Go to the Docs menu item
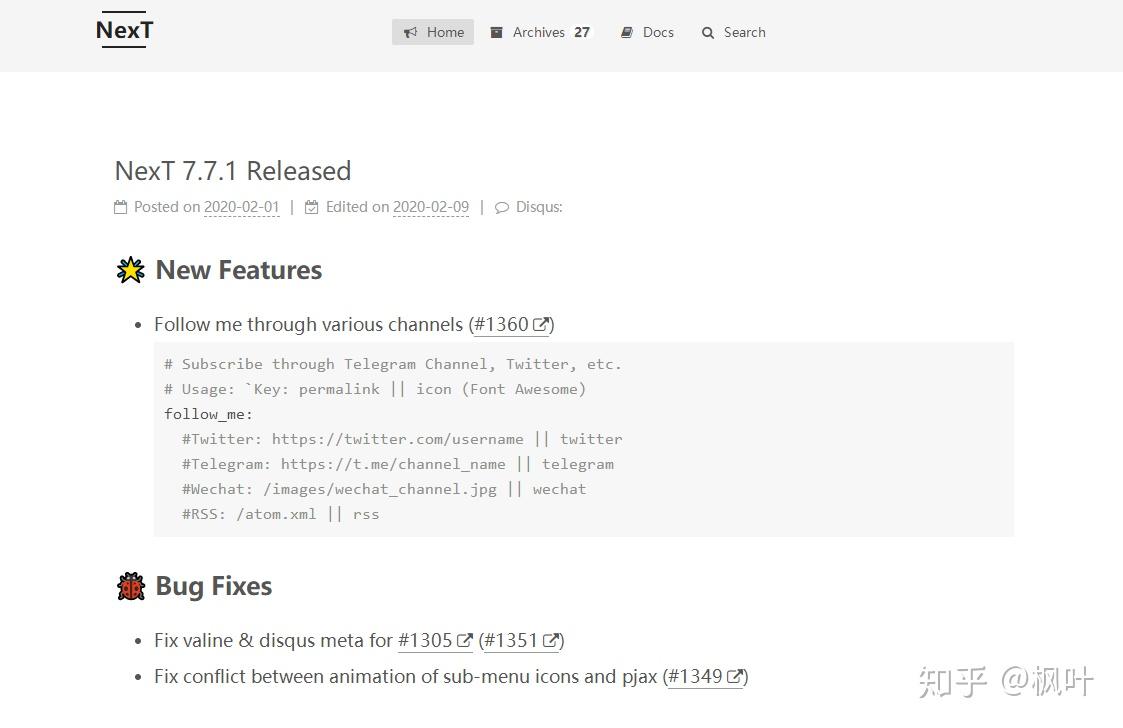Image resolution: width=1123 pixels, height=728 pixels. point(657,32)
